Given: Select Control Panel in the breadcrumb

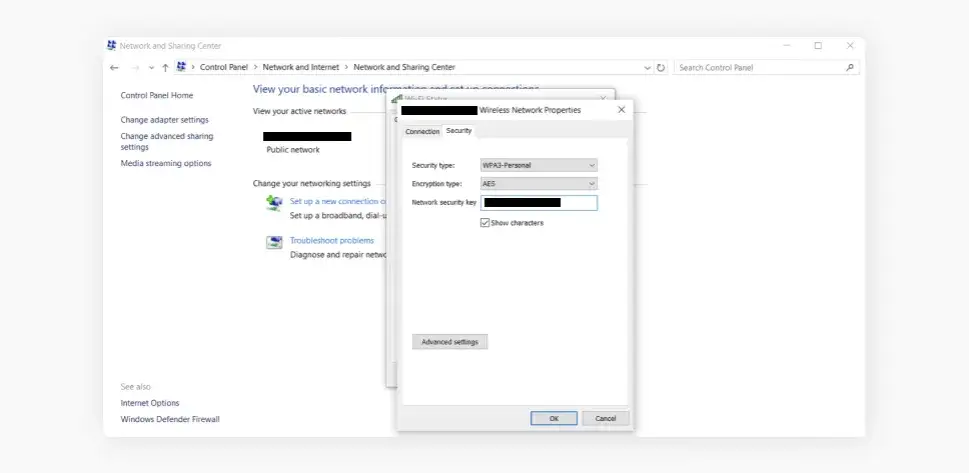Looking at the screenshot, I should click(x=224, y=67).
